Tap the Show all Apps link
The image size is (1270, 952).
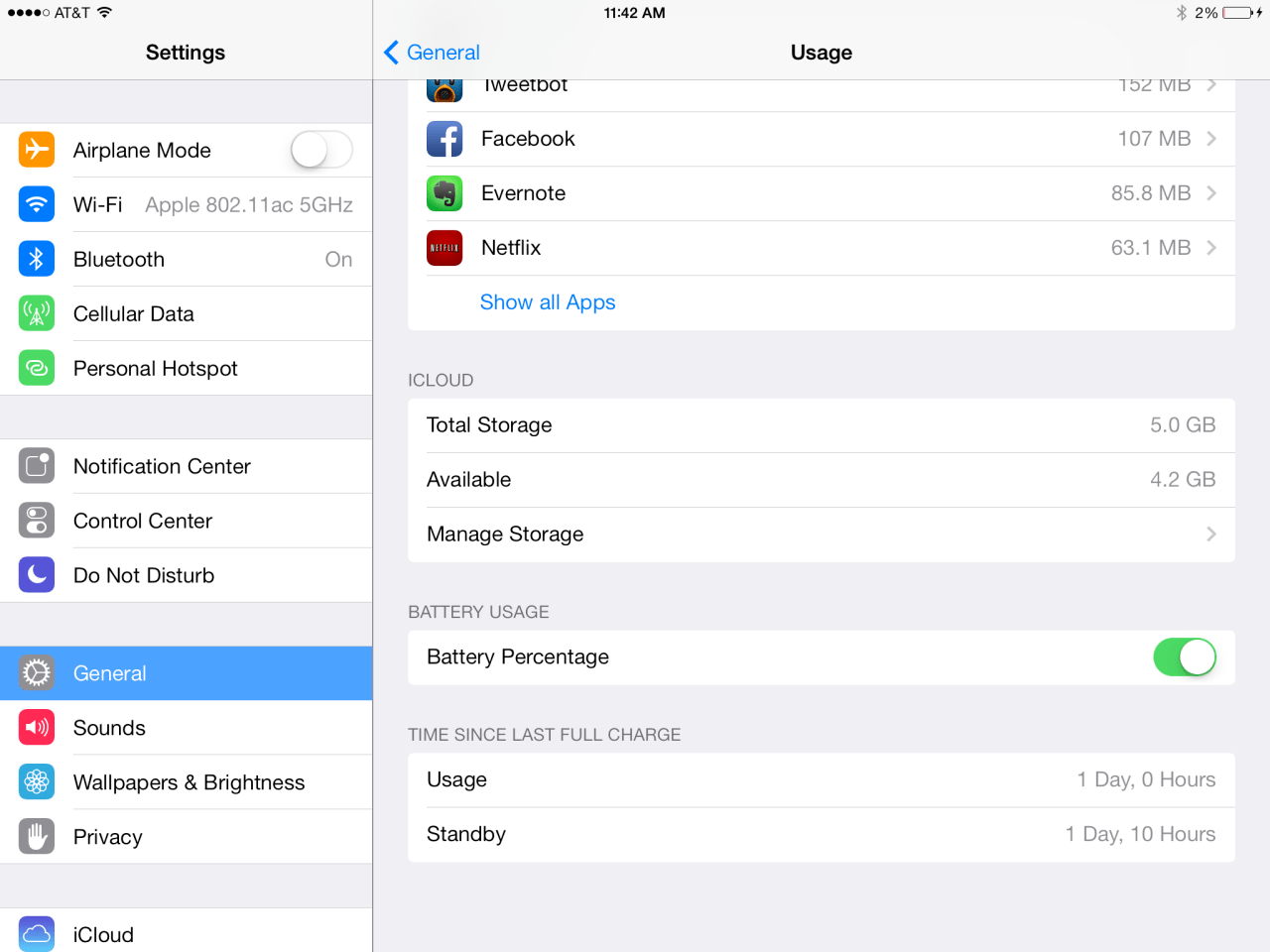[x=548, y=302]
